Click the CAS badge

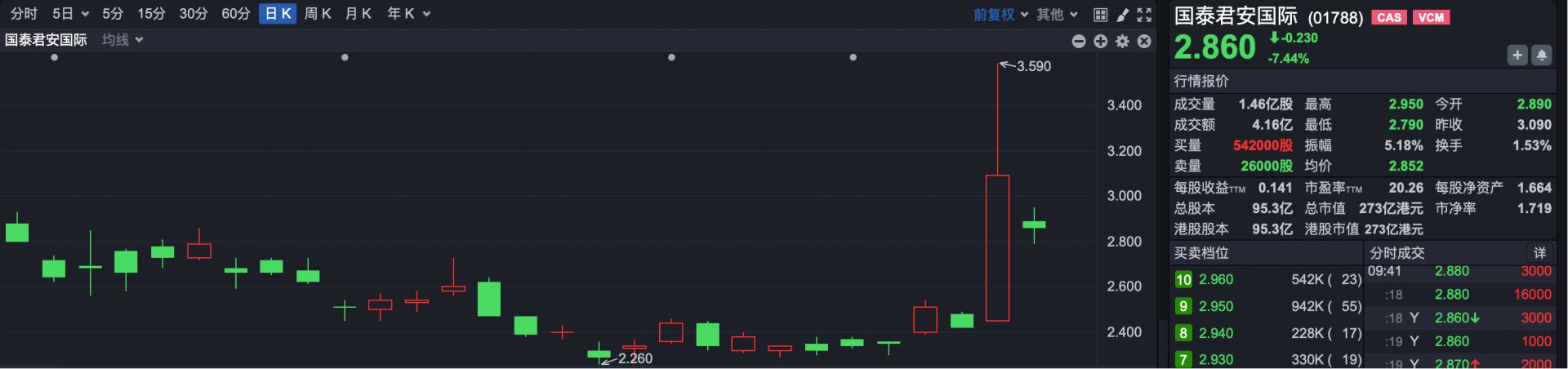point(1389,17)
